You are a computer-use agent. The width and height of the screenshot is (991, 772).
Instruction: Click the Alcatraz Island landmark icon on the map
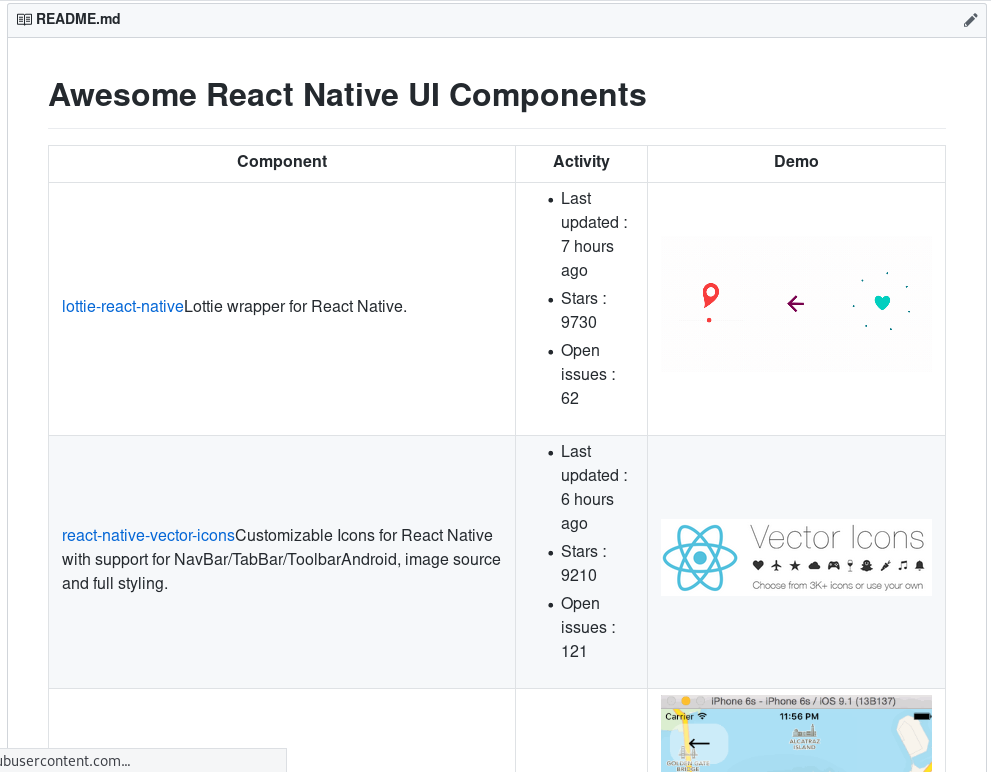click(804, 733)
